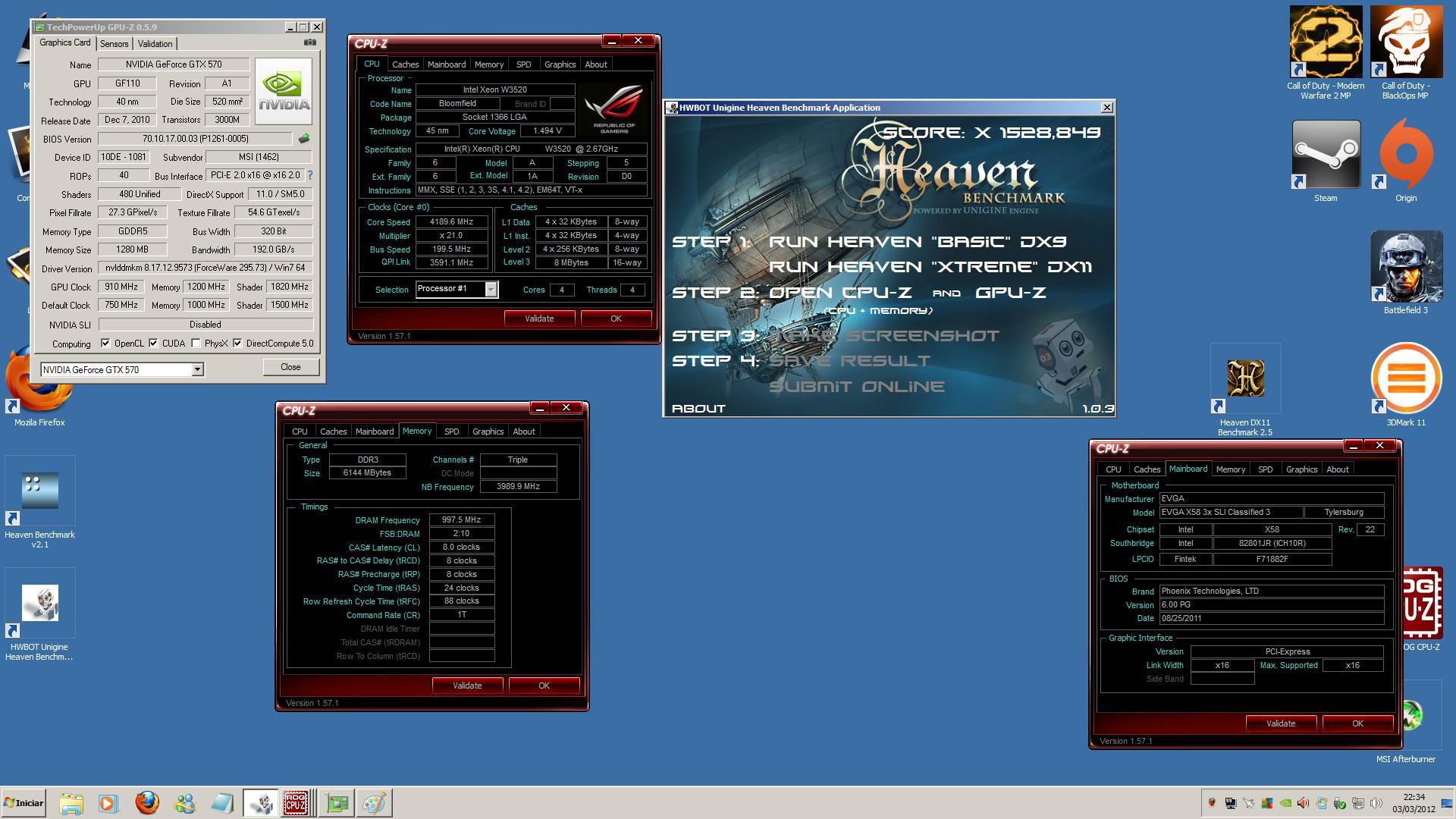Image resolution: width=1456 pixels, height=819 pixels.
Task: Click About in HWBOT Heaven app
Action: click(x=698, y=409)
